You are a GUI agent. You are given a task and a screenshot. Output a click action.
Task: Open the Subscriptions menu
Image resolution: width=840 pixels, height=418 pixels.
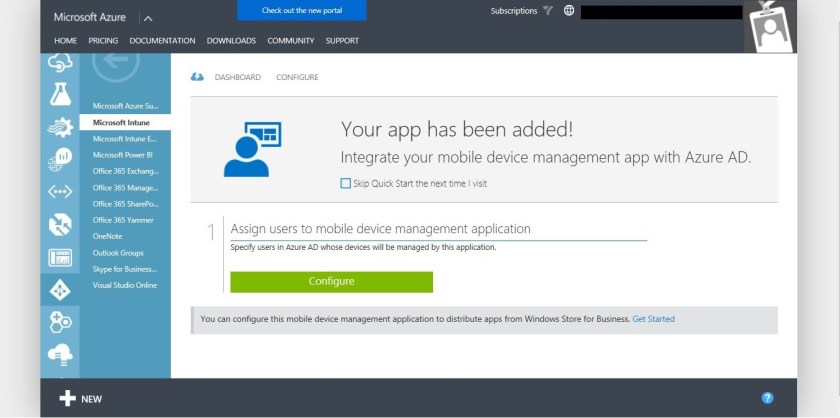514,11
